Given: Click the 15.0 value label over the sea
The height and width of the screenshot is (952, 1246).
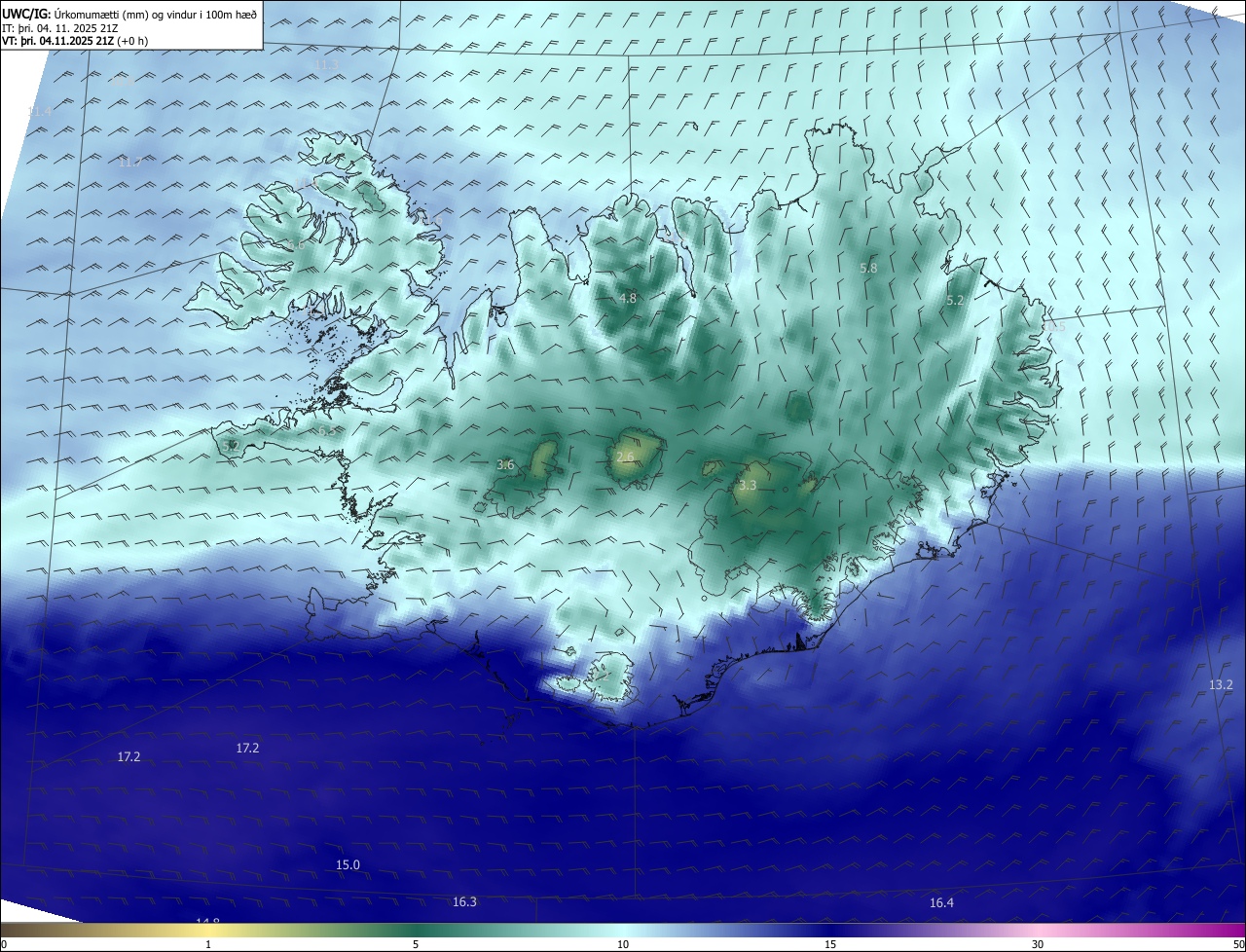Looking at the screenshot, I should (348, 864).
